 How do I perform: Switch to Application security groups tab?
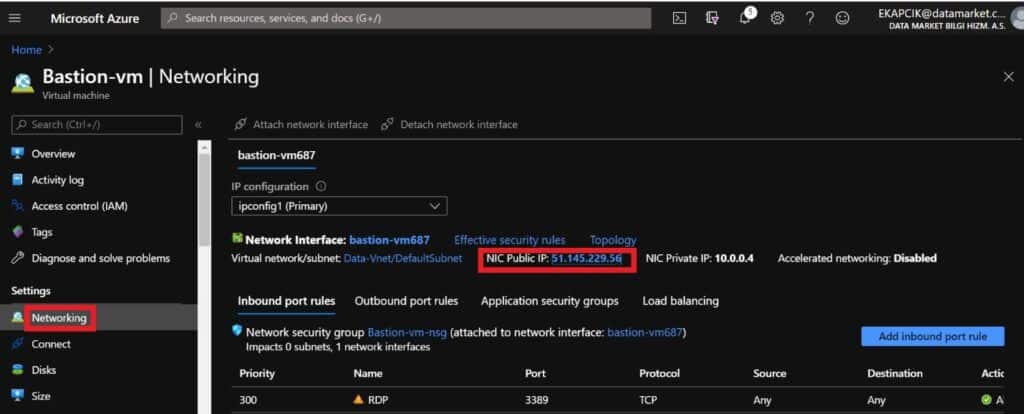(x=550, y=301)
